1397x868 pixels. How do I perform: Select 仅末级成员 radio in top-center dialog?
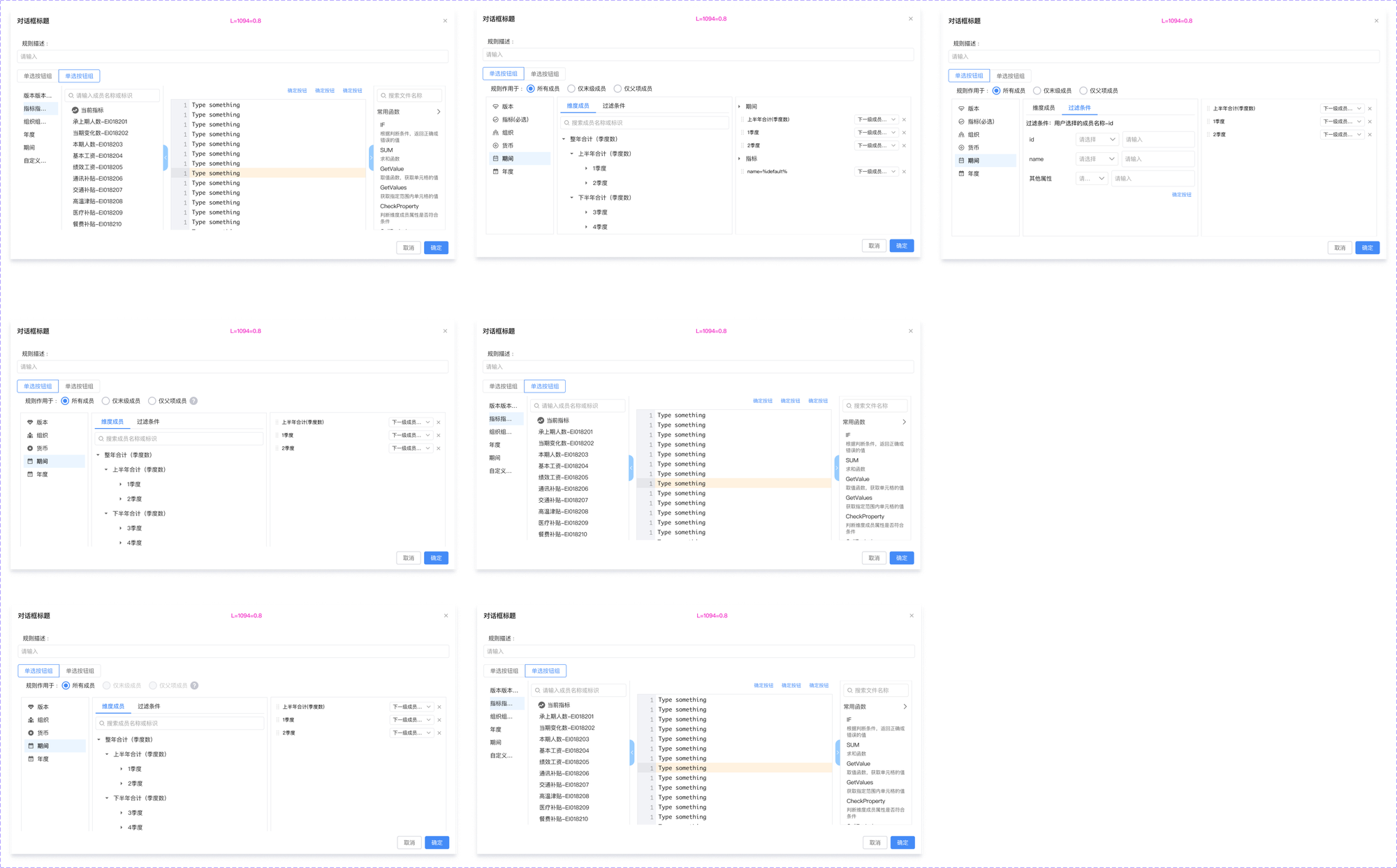click(571, 89)
